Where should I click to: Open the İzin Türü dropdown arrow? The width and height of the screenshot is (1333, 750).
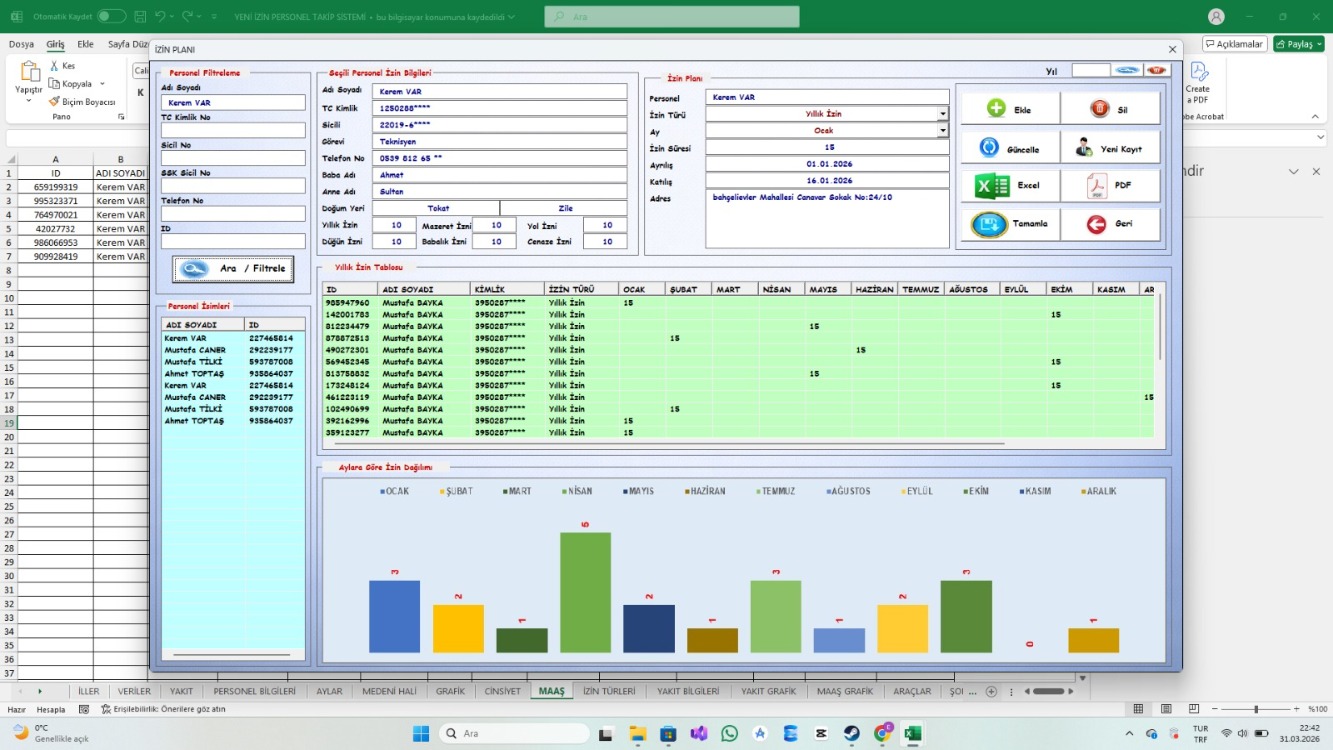(x=942, y=114)
